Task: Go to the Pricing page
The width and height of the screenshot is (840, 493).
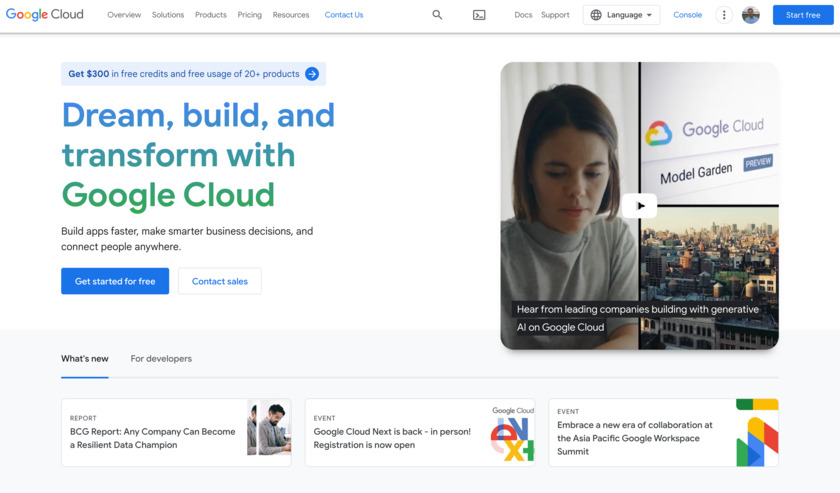Action: pos(250,15)
